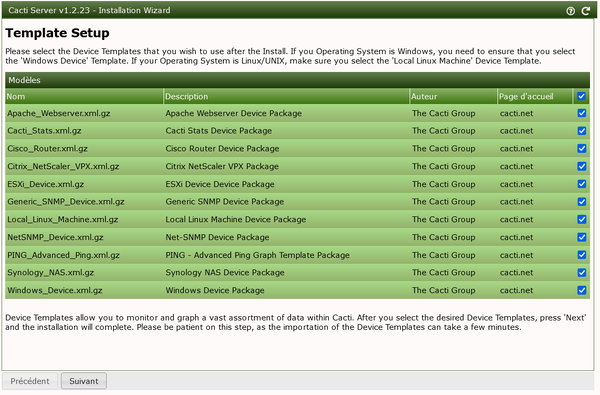Viewport: 600px width, 395px height.
Task: Toggle the PING Advanced Ping checkbox
Action: coord(582,255)
